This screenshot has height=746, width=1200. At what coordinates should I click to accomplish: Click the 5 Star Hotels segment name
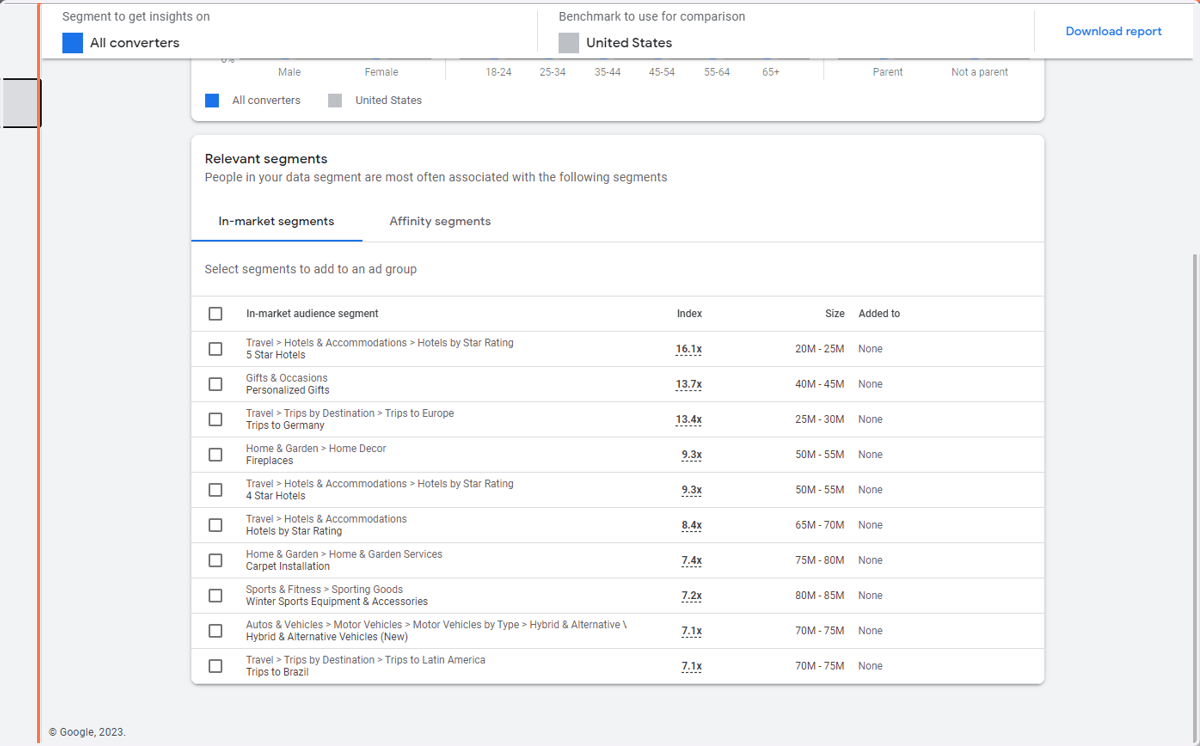click(276, 355)
